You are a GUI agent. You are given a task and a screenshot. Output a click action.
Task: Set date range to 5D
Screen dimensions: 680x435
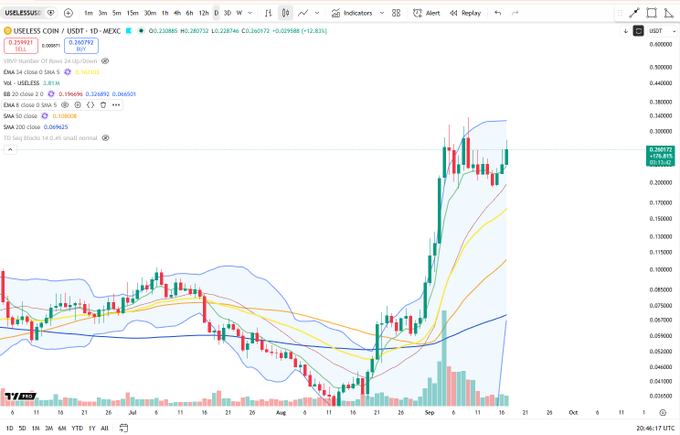(x=23, y=428)
